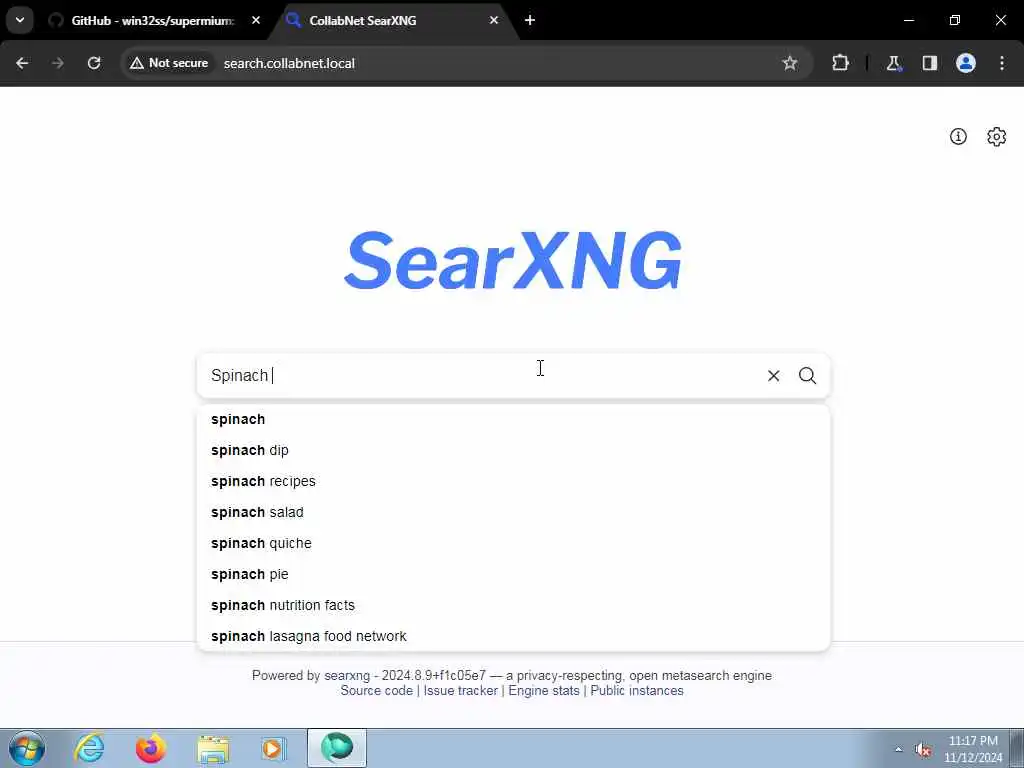1024x768 pixels.
Task: Open SearXNG preferences gear icon
Action: pos(997,136)
